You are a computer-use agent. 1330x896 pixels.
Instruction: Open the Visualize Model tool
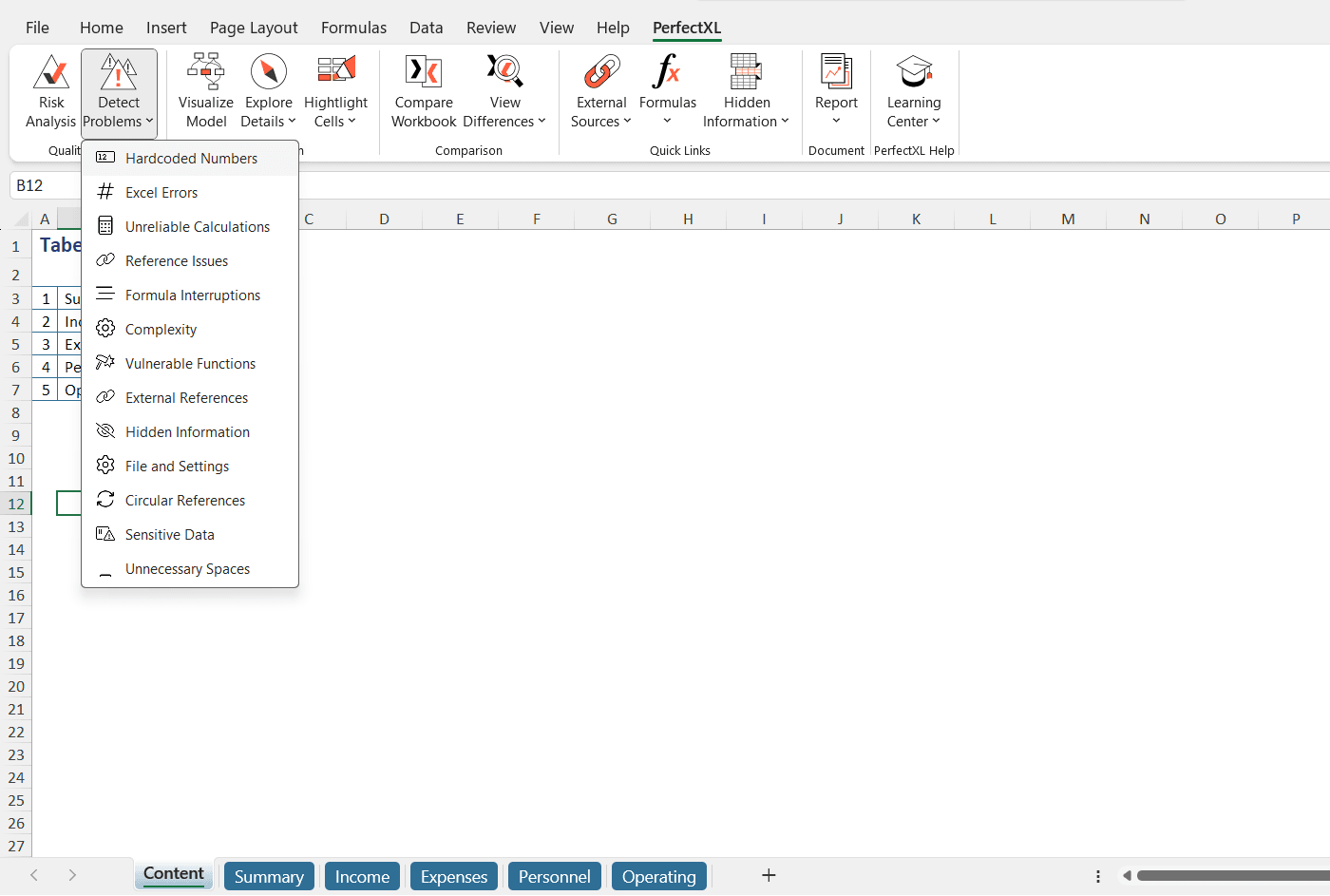[205, 90]
